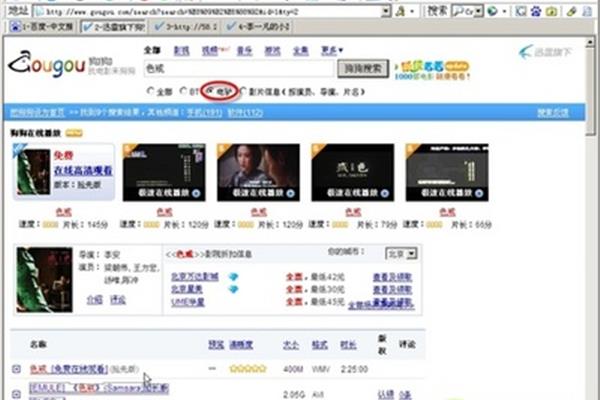
Task: Click the page scrollbar up arrow
Action: click(x=590, y=42)
